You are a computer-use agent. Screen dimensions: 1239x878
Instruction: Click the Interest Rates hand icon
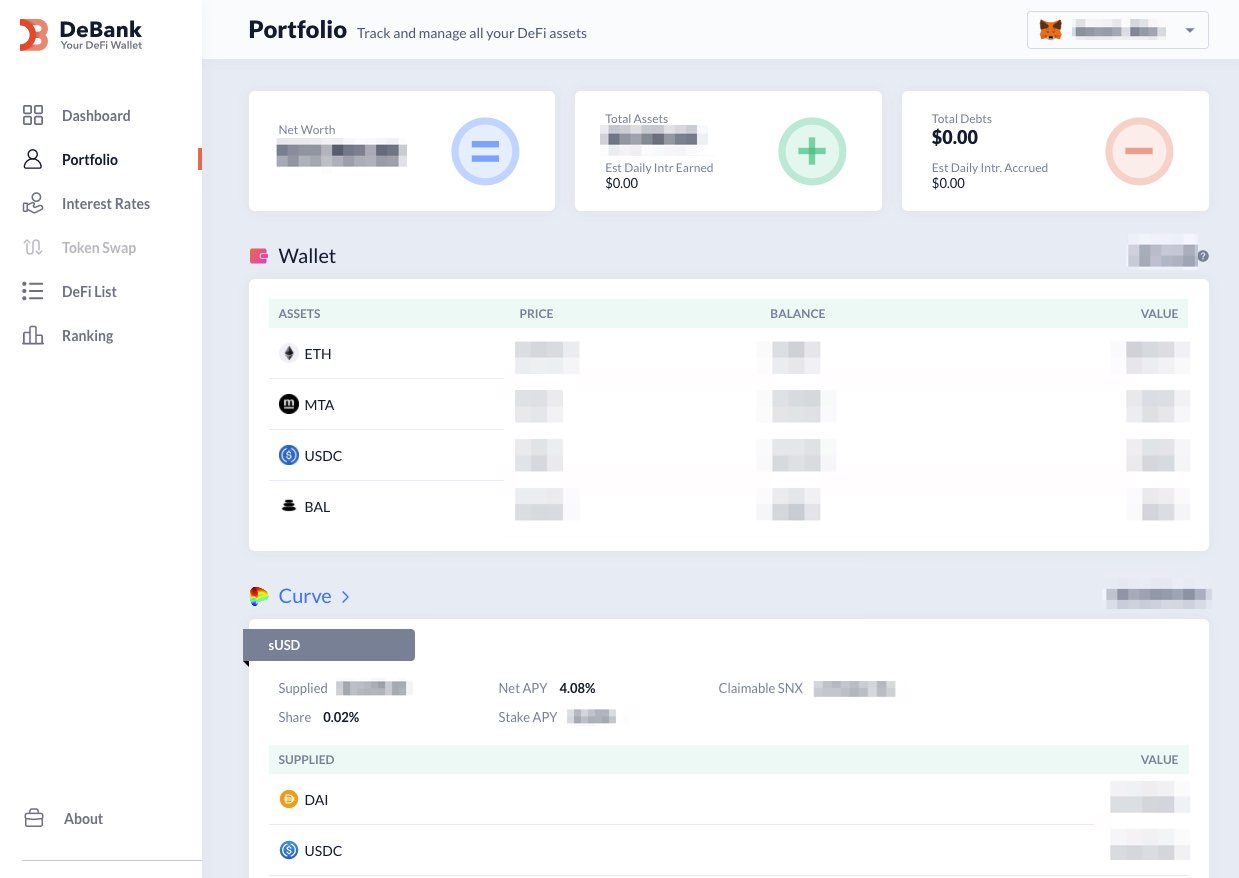coord(33,203)
